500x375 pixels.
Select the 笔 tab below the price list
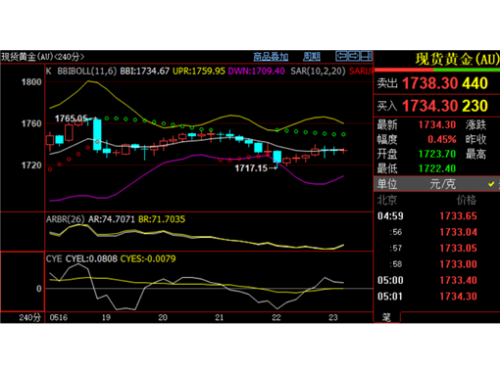387,317
